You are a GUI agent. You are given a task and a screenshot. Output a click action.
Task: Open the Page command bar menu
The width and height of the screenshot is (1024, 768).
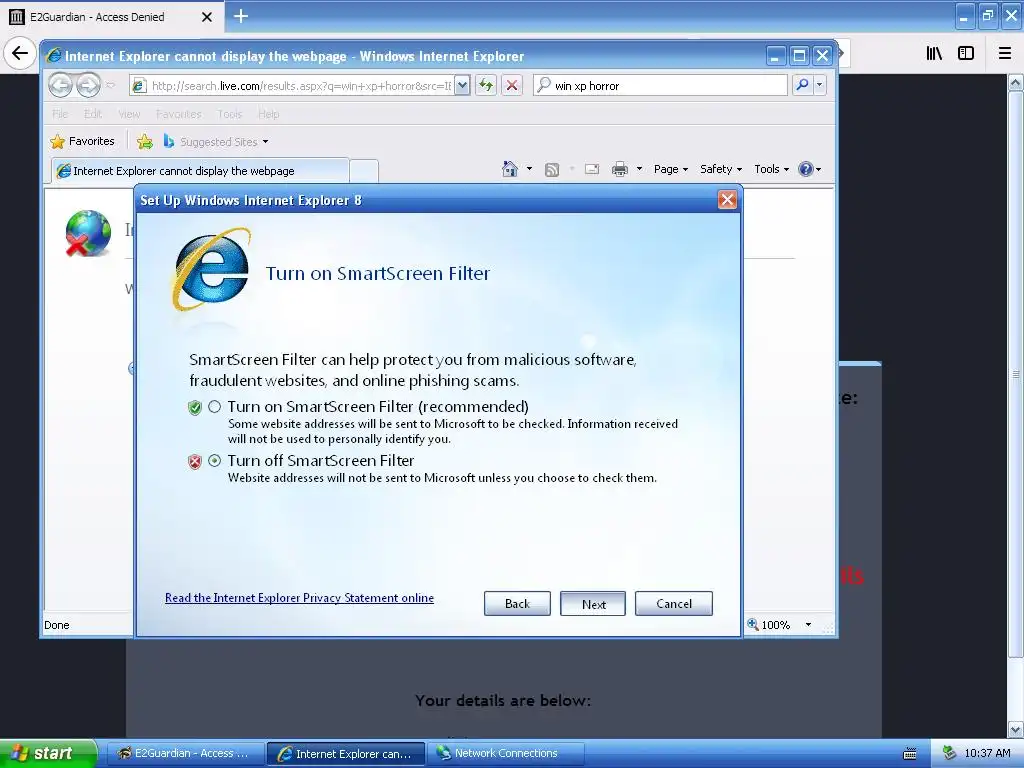671,169
